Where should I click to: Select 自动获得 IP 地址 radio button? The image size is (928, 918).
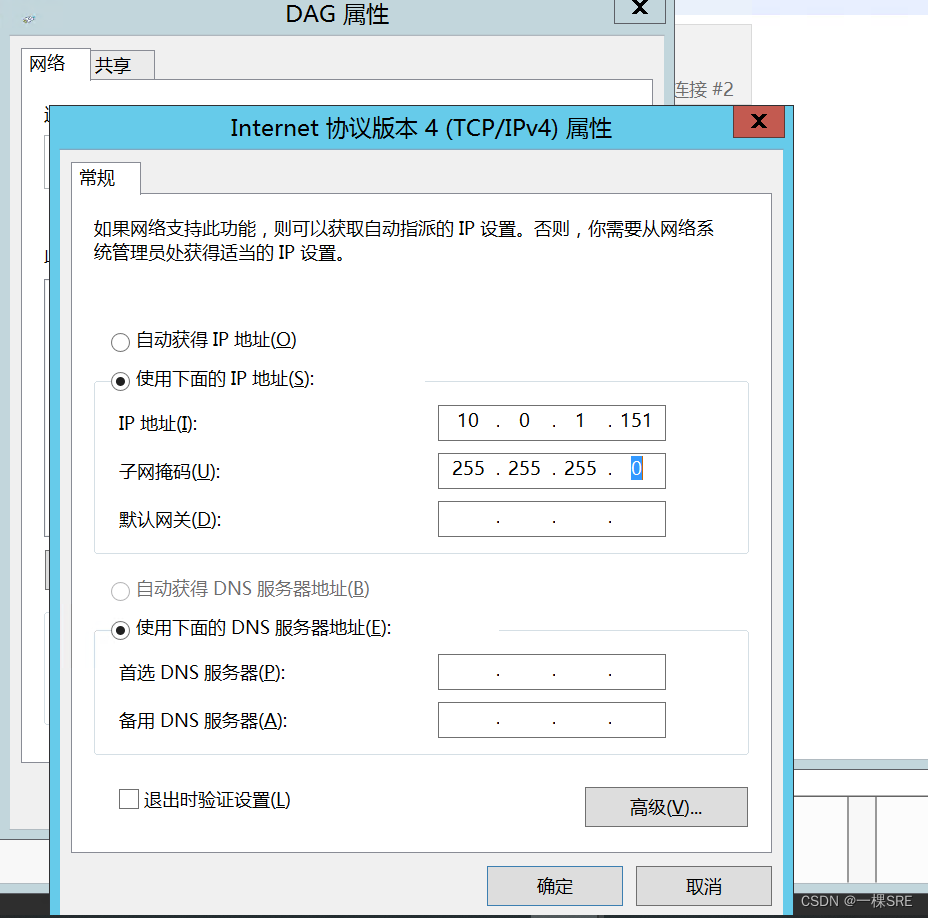(120, 341)
